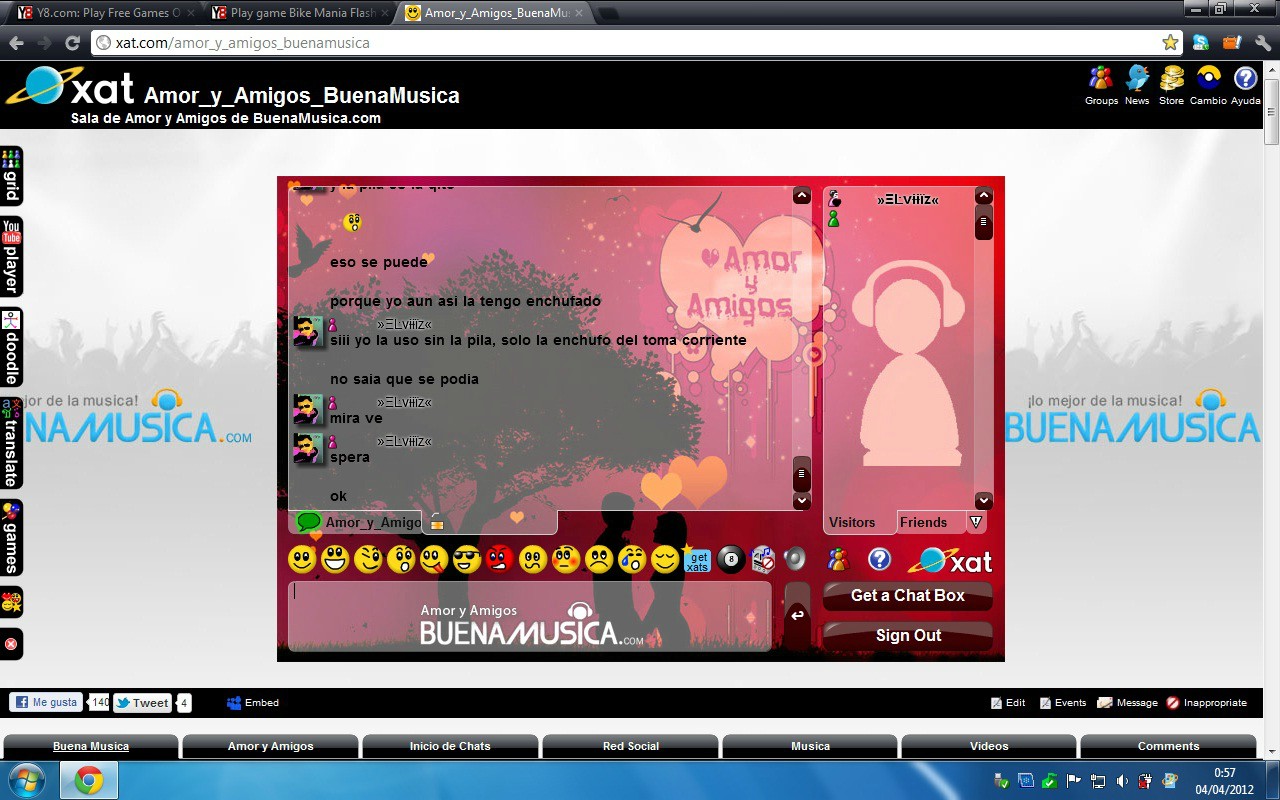Insert the tongue-out emoticon

coord(434,559)
